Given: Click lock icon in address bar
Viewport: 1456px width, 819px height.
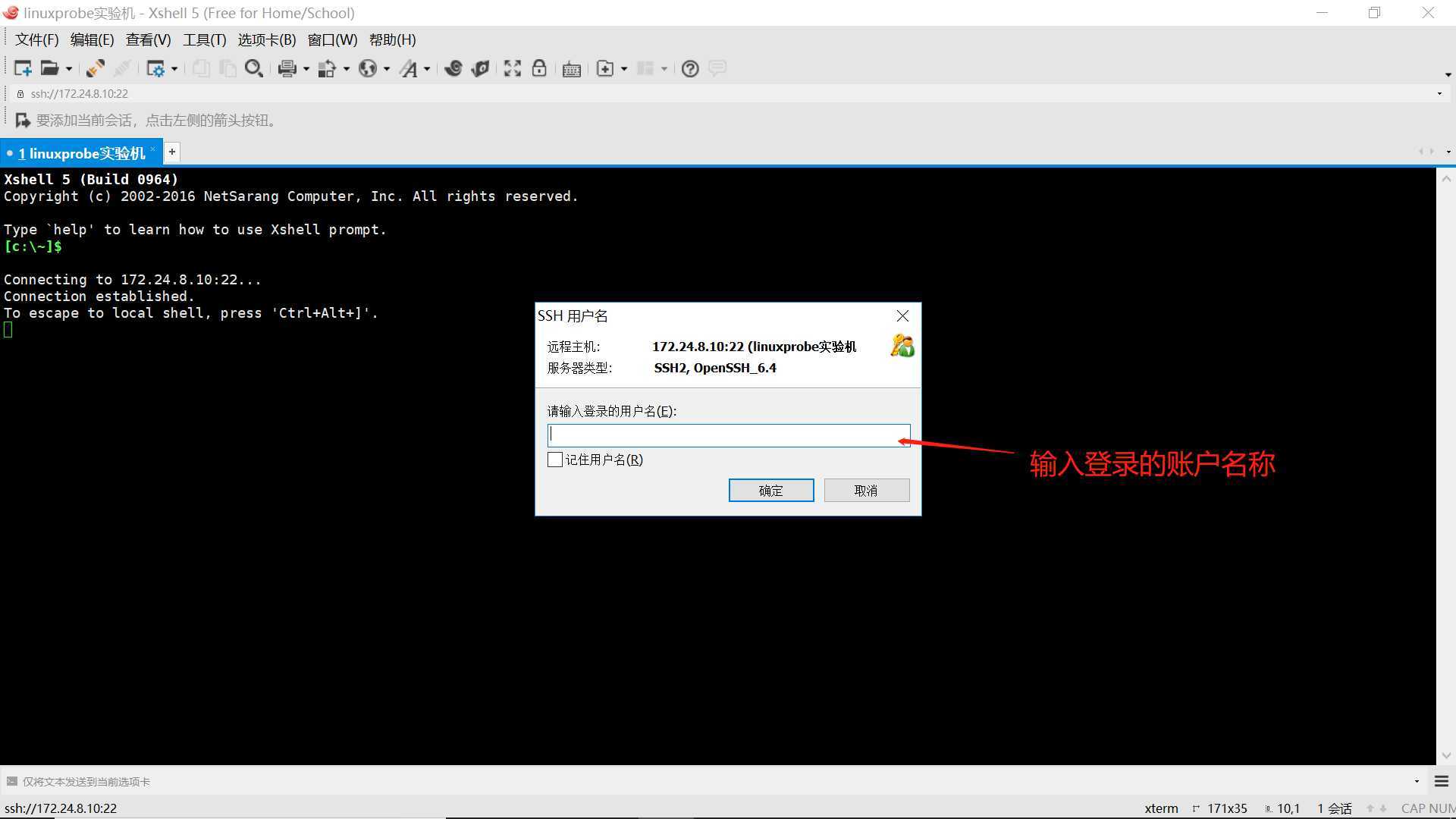Looking at the screenshot, I should pos(20,94).
